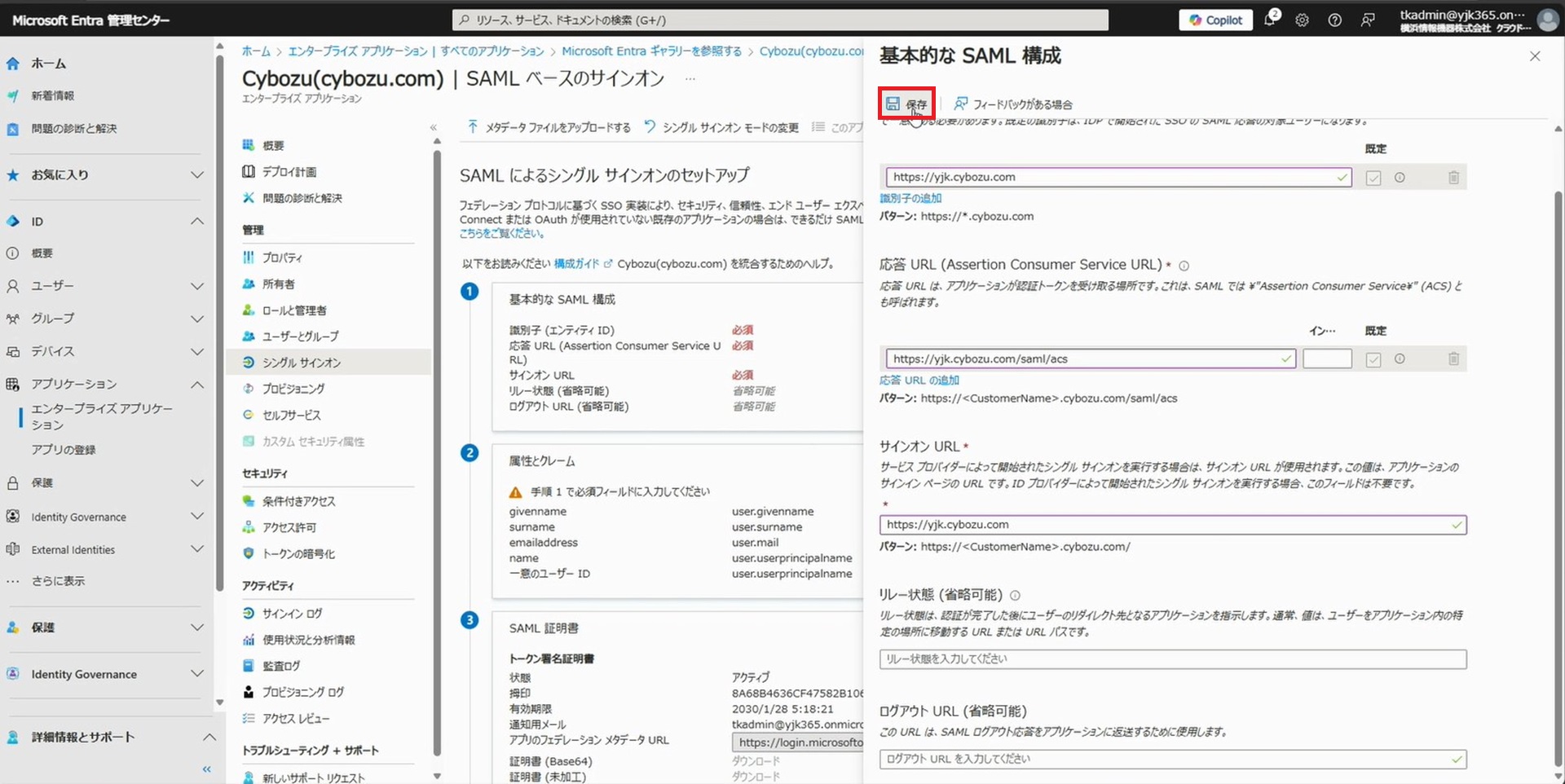Open アクセス レビュー in resource menu
This screenshot has width=1565, height=784.
(x=295, y=718)
